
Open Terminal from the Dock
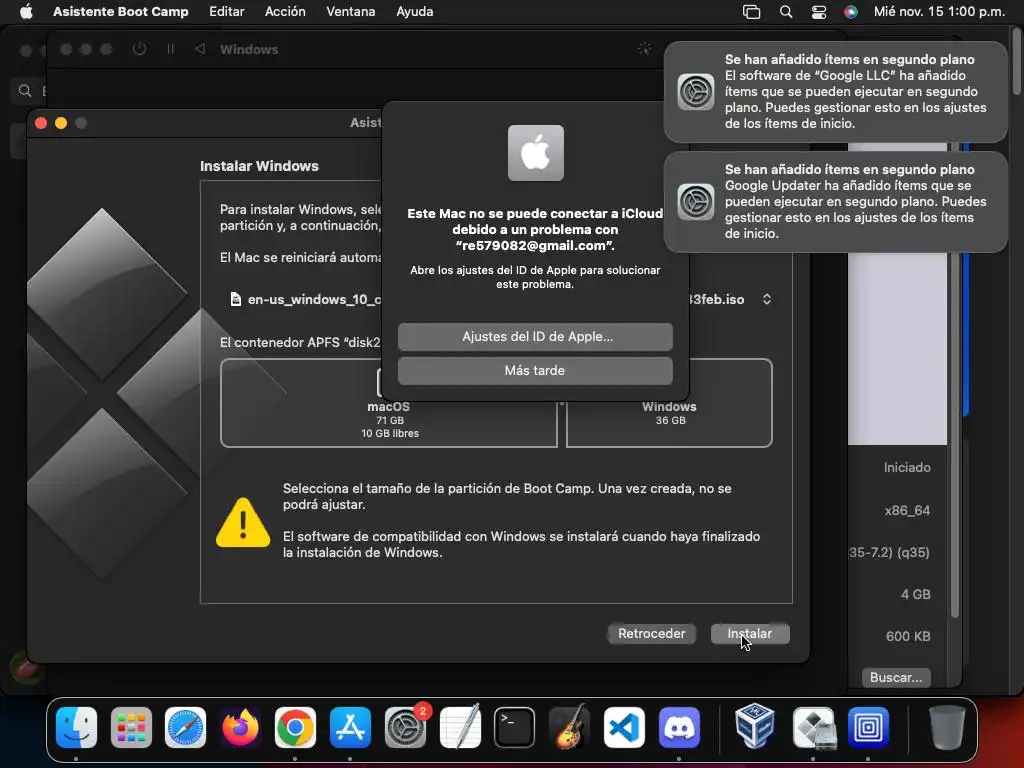(x=515, y=727)
